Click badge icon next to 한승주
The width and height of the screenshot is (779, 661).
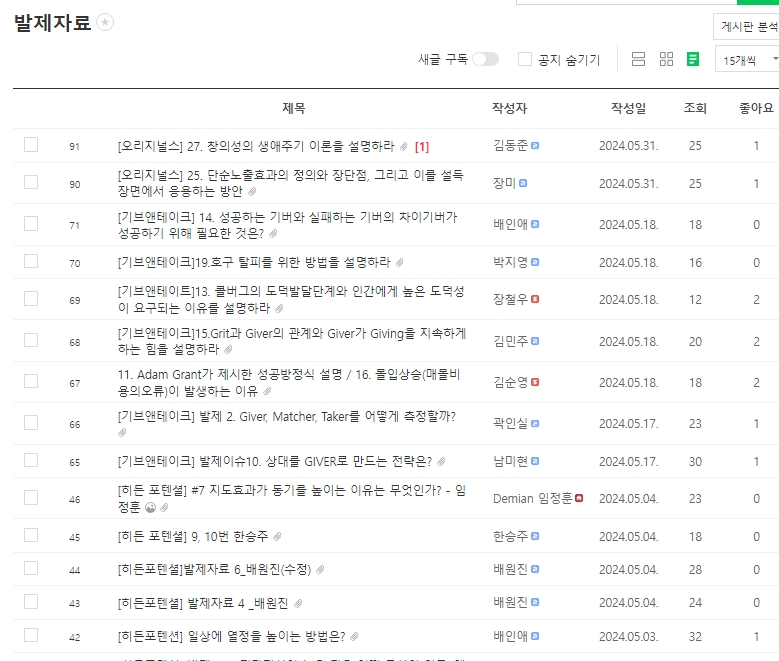point(535,536)
